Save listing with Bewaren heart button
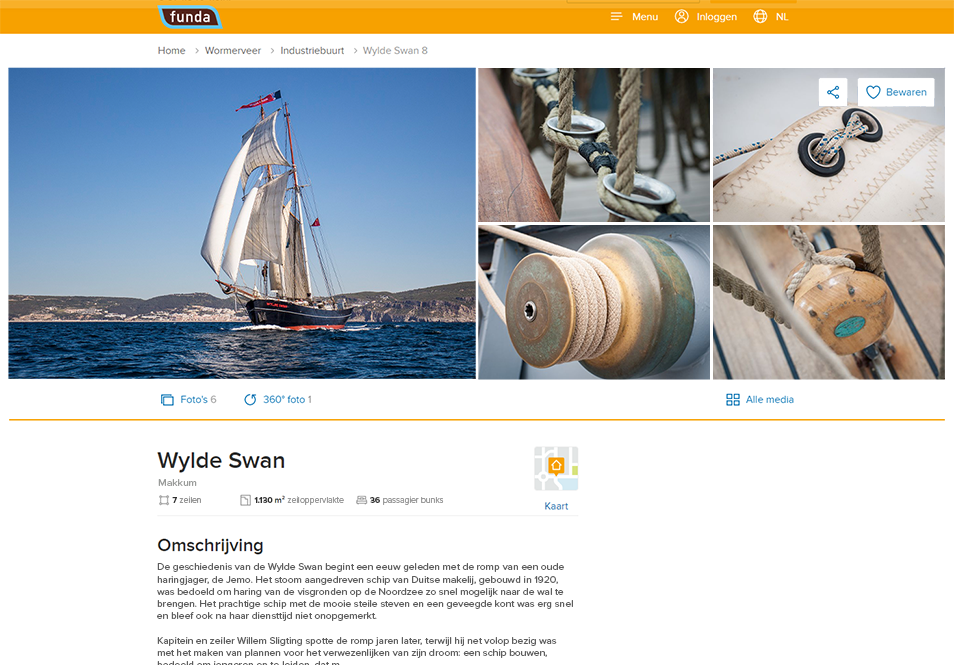954x665 pixels. [896, 92]
